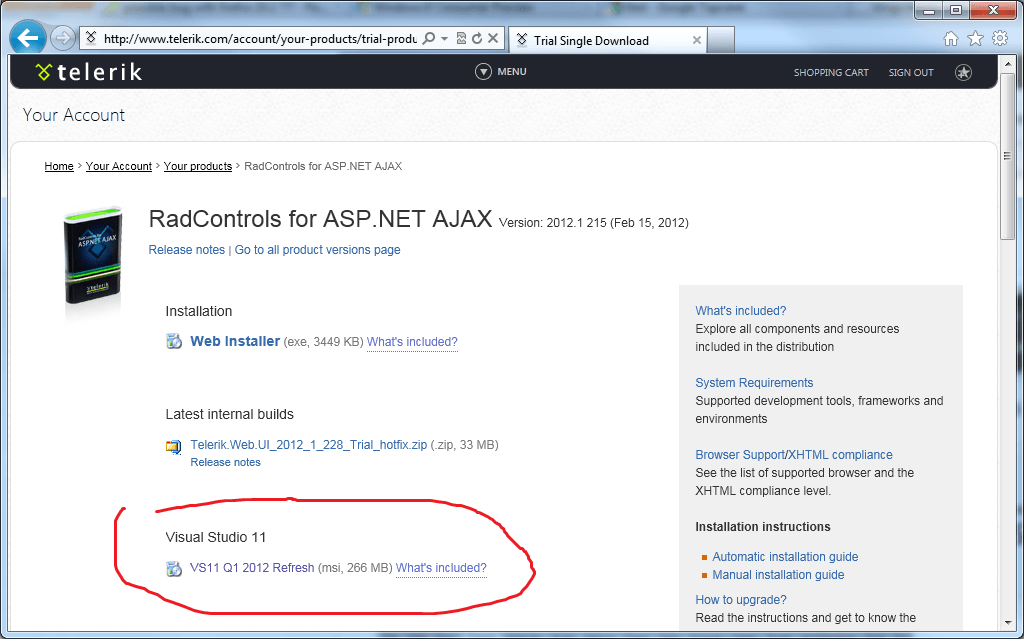Open Favorites star icon
This screenshot has height=639, width=1024.
pyautogui.click(x=975, y=39)
